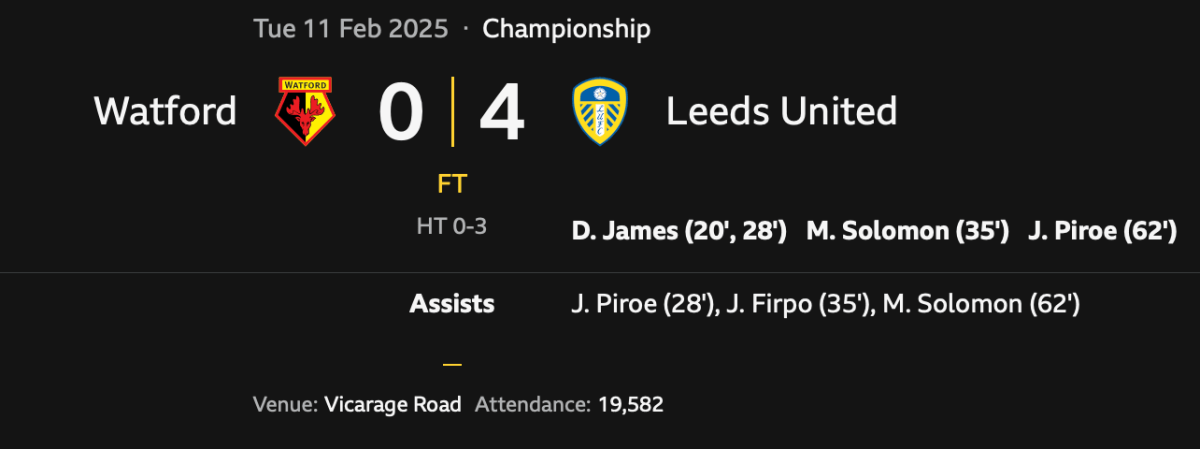Viewport: 1200px width, 449px height.
Task: Click Watford's score of 0
Action: point(401,112)
